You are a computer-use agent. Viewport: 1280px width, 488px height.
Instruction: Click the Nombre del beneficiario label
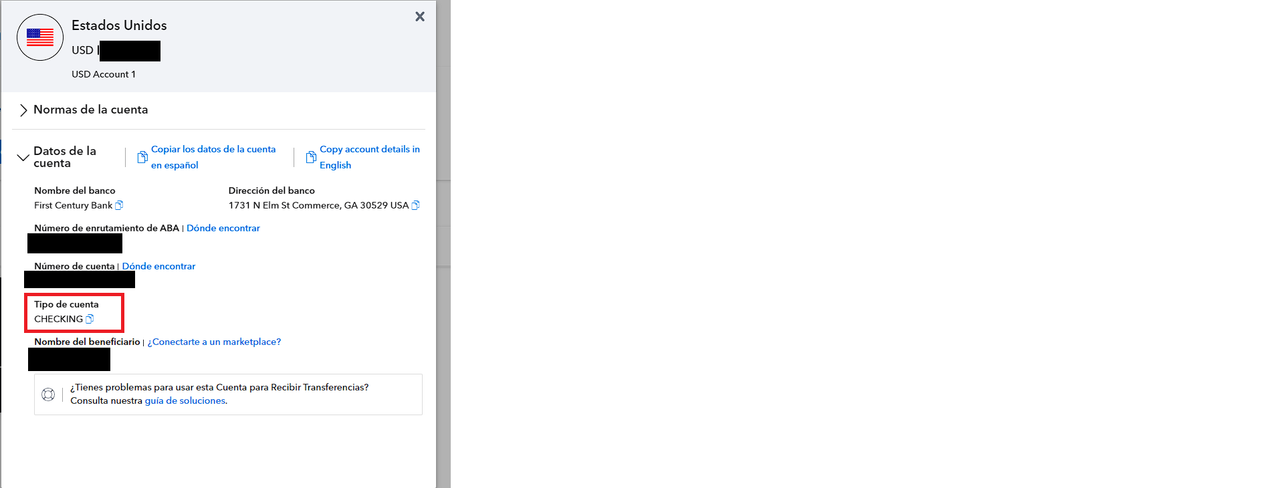[x=87, y=342]
